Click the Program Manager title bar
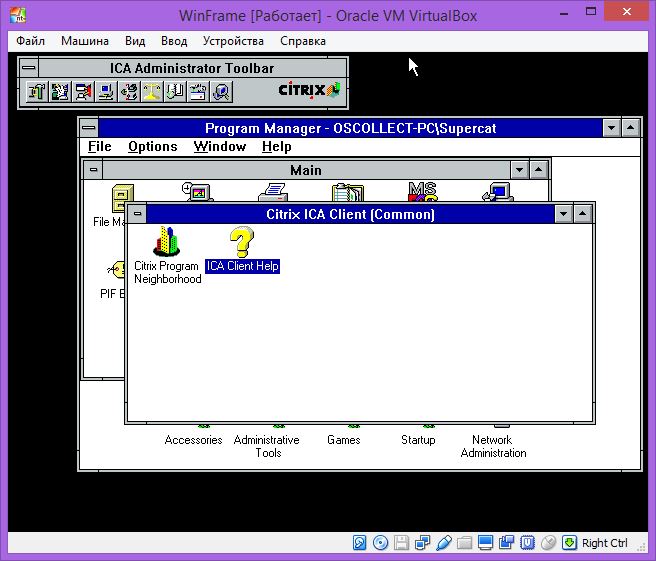 click(x=350, y=128)
